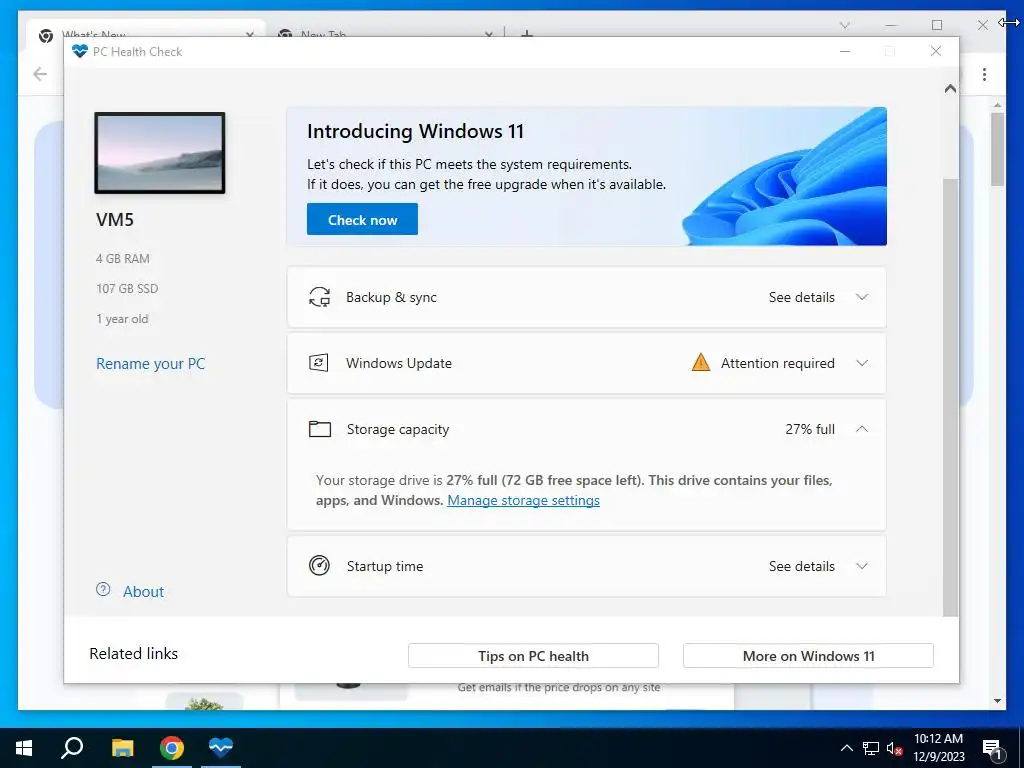Collapse the Storage capacity section chevron
This screenshot has height=768, width=1024.
click(862, 429)
